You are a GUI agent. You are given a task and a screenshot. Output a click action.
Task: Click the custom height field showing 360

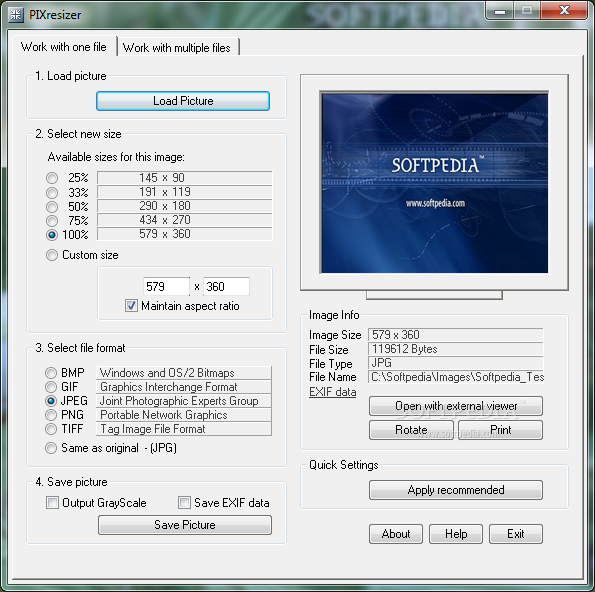(226, 287)
